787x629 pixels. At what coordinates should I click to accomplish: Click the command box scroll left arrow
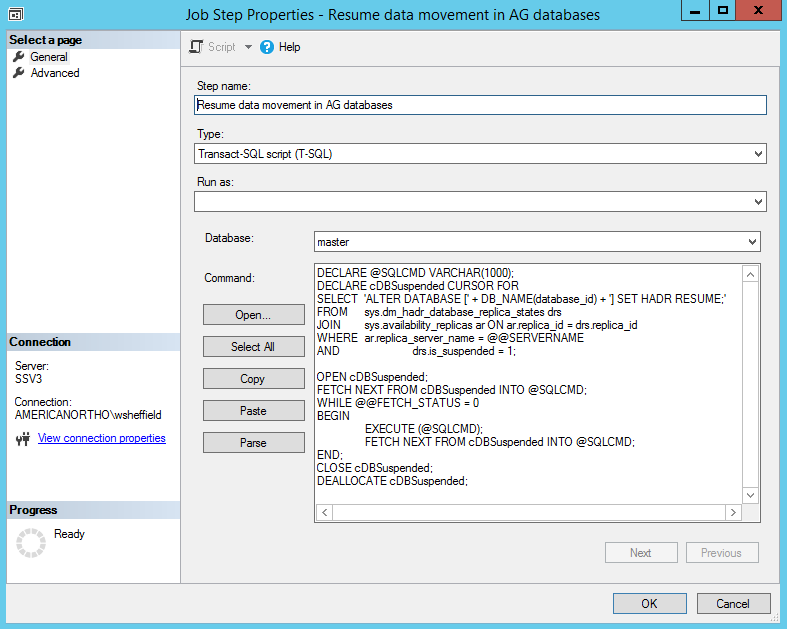point(325,513)
